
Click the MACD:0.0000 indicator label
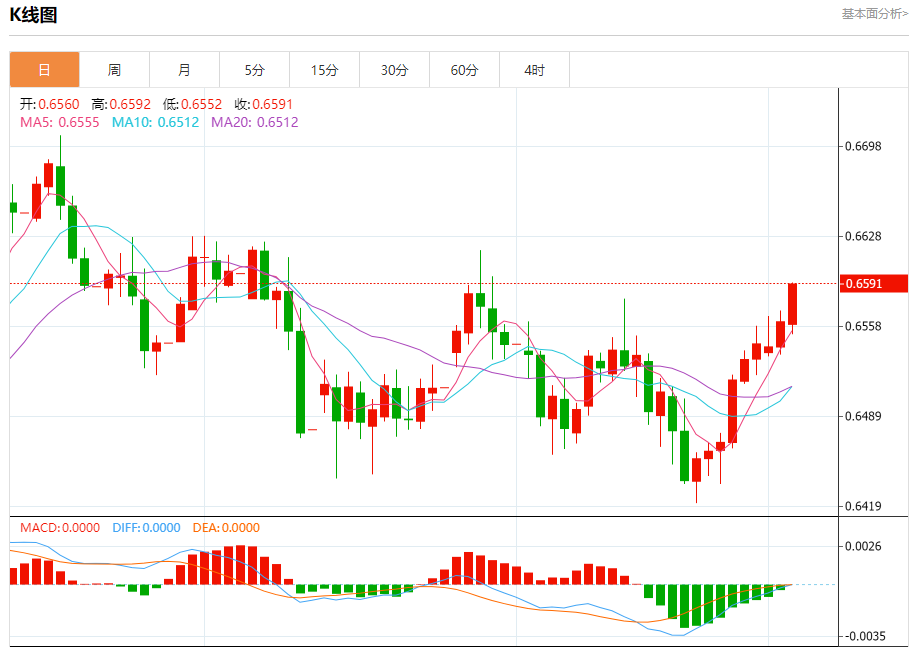[60, 528]
